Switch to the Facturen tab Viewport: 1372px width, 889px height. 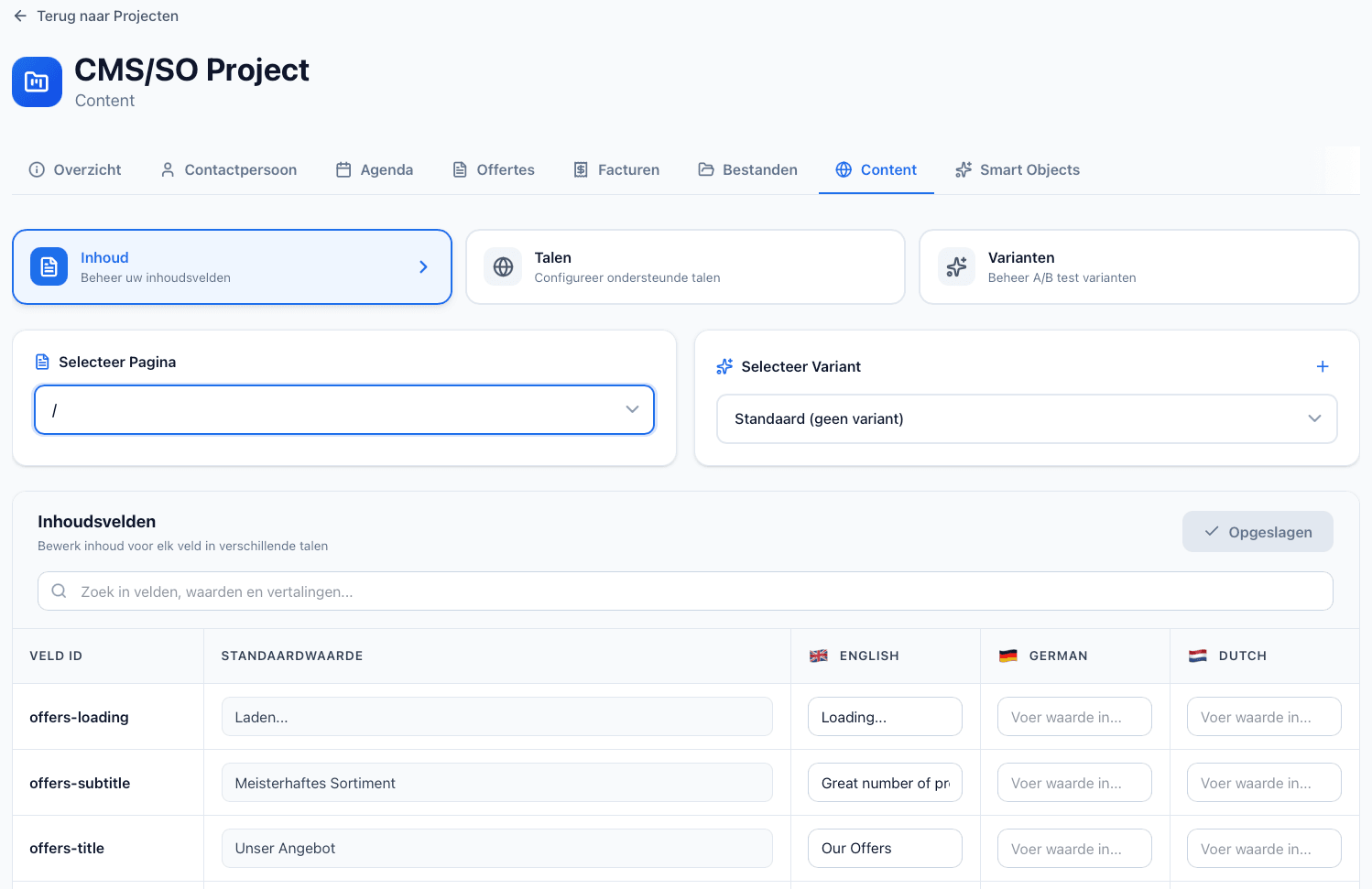click(x=616, y=169)
